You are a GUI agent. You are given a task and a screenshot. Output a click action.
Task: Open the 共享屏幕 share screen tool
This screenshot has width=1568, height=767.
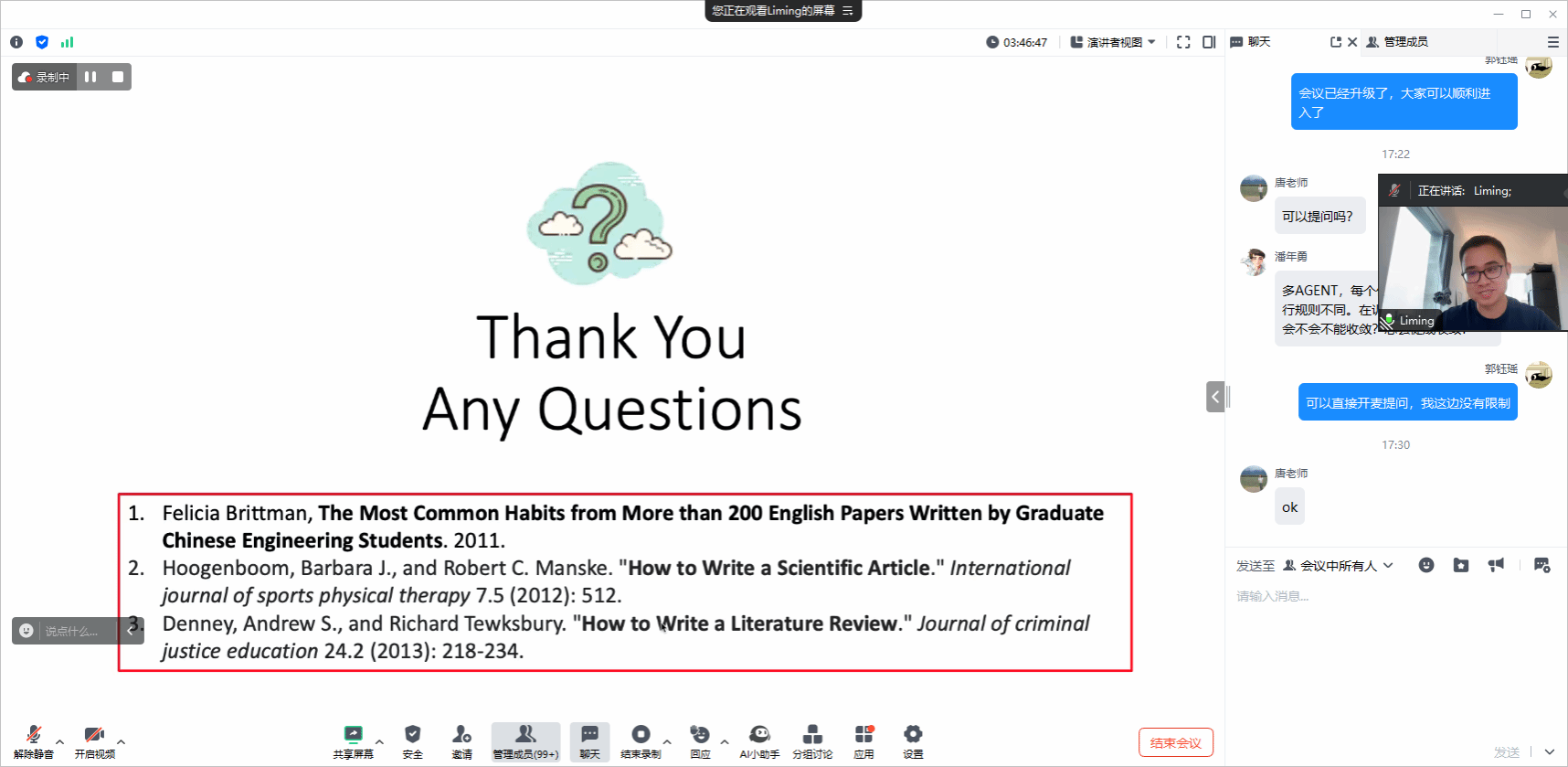click(353, 740)
